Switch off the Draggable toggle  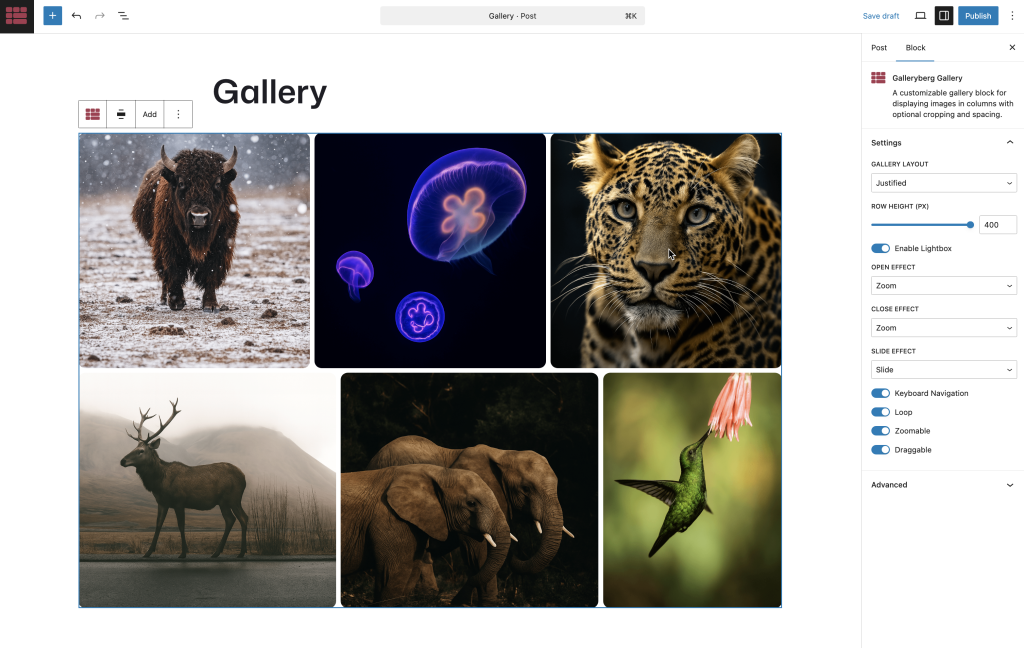pyautogui.click(x=880, y=450)
